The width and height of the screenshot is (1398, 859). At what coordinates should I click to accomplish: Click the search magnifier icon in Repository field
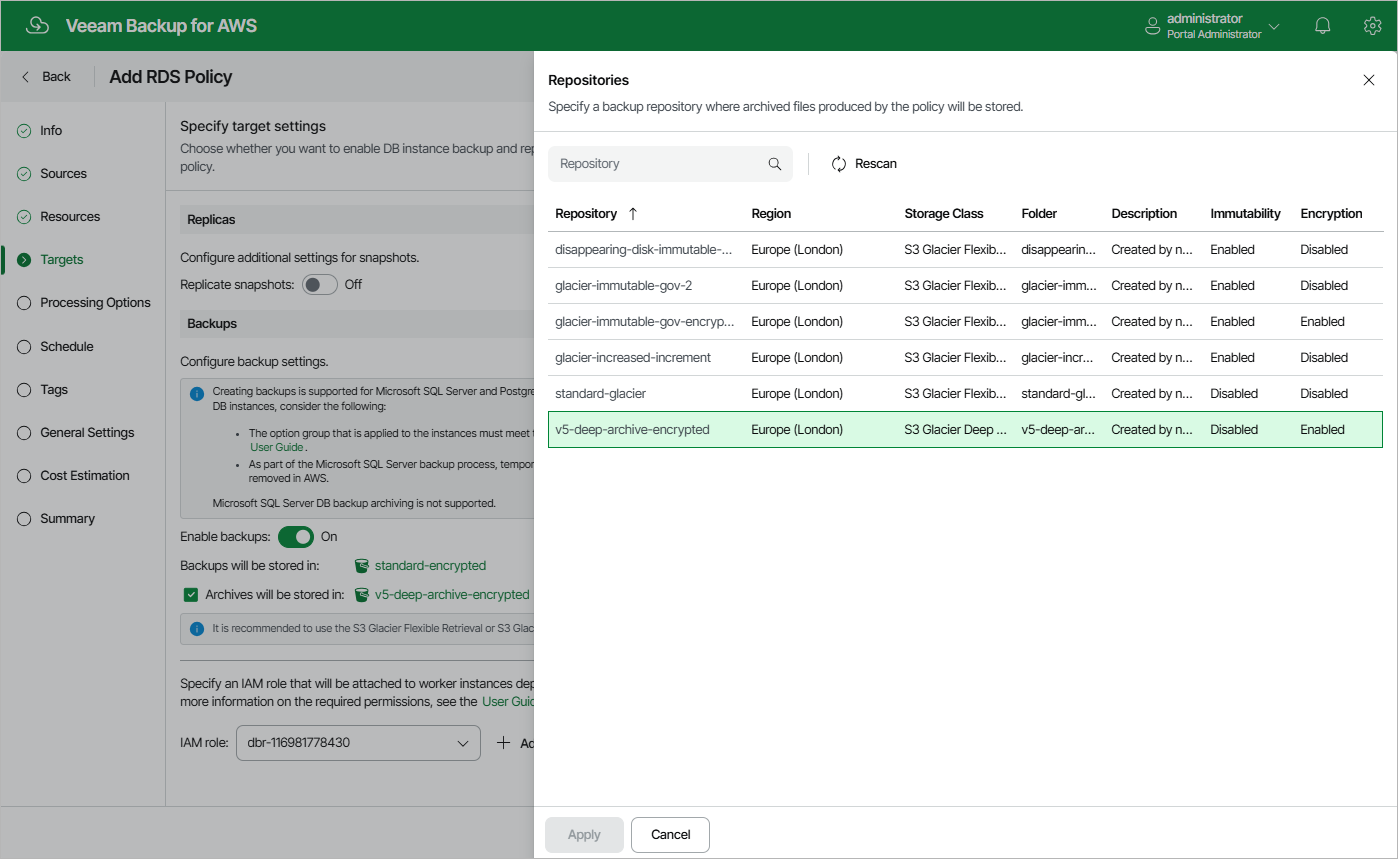[x=774, y=164]
